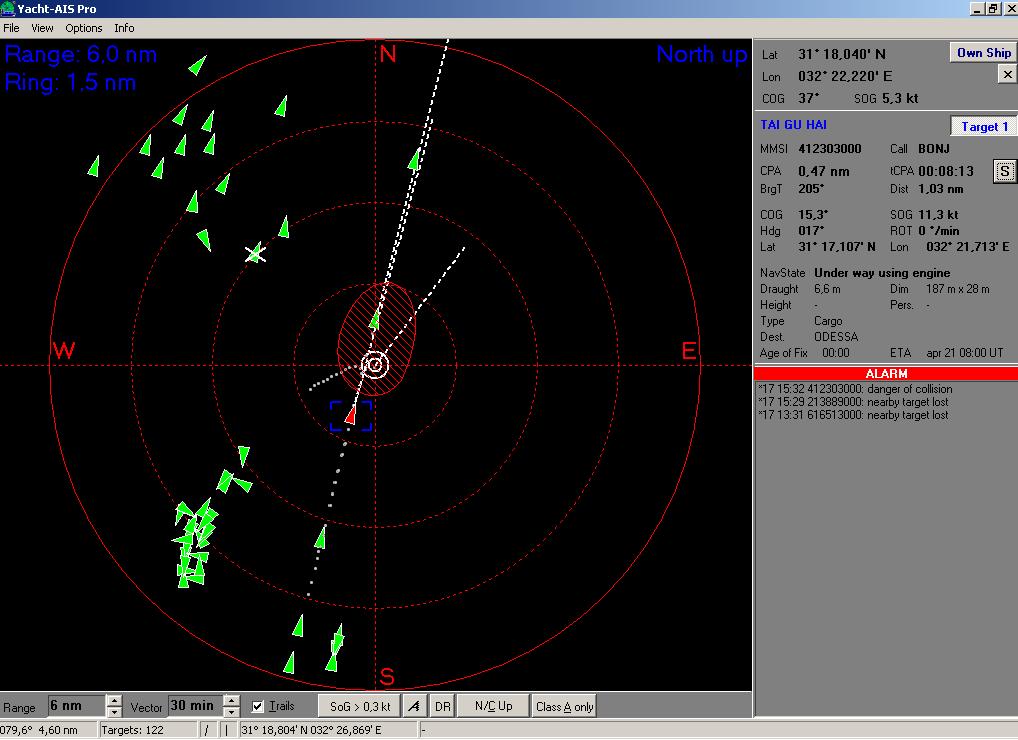1018x740 pixels.
Task: Open the File menu
Action: (11, 28)
